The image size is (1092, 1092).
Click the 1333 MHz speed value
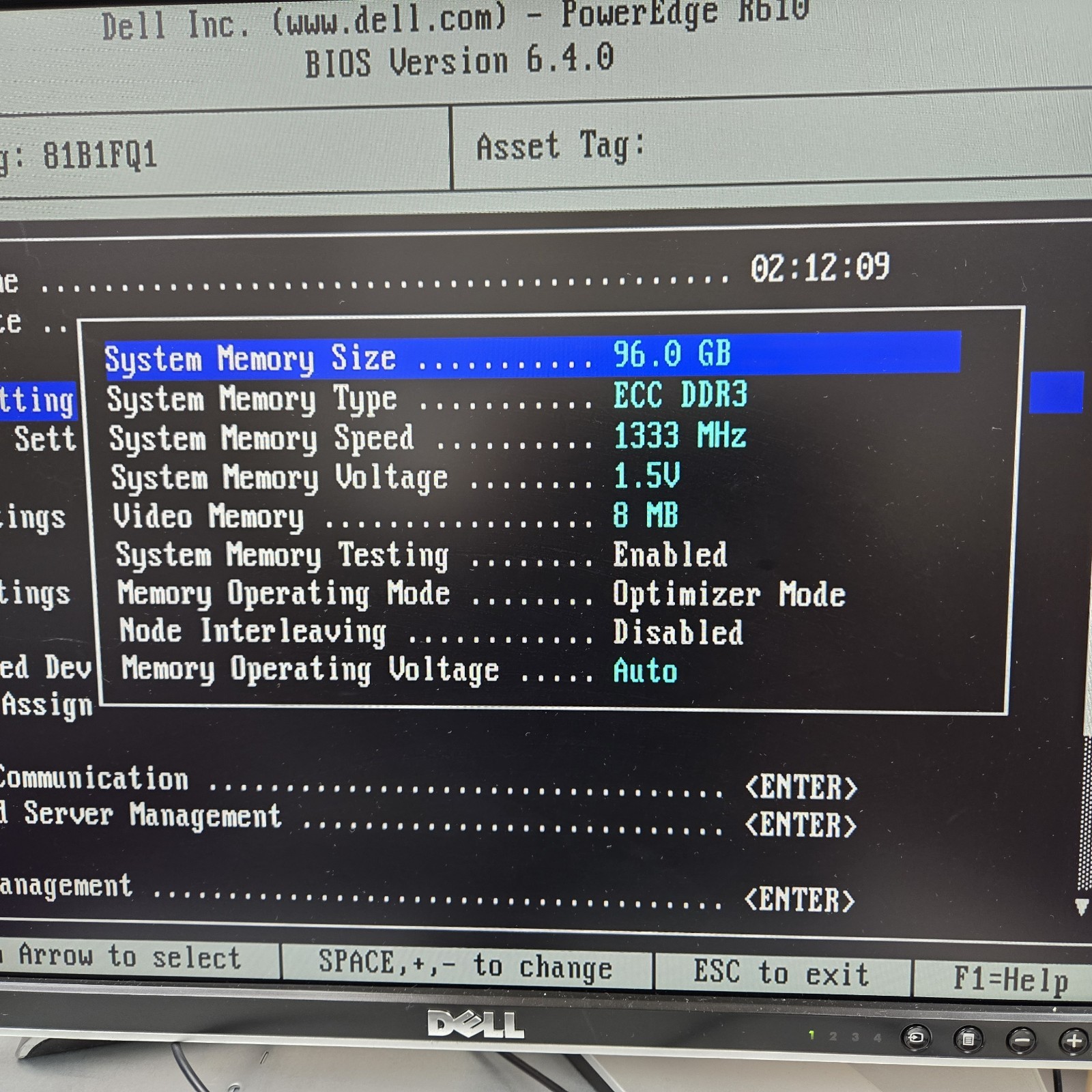click(680, 435)
